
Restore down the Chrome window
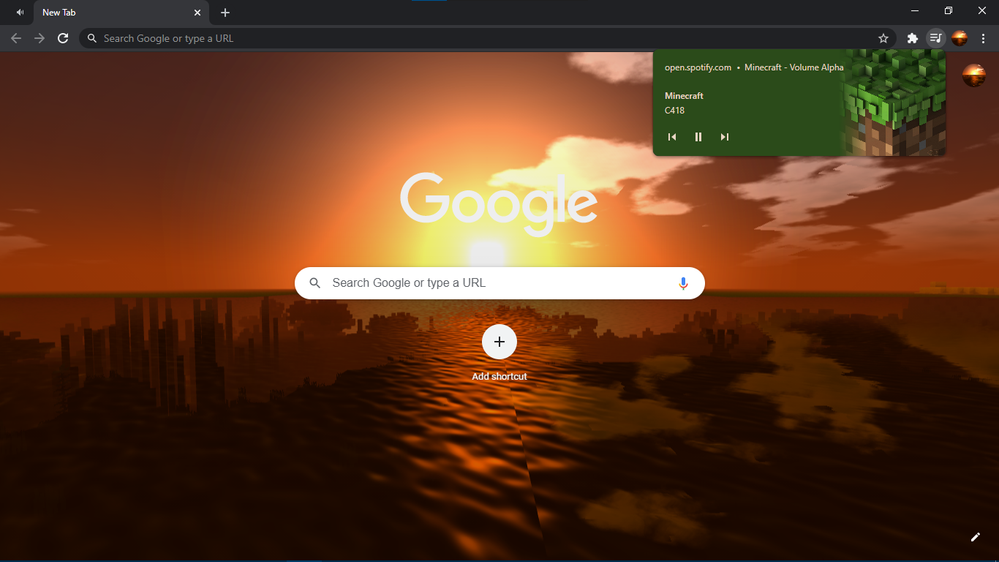click(x=948, y=11)
